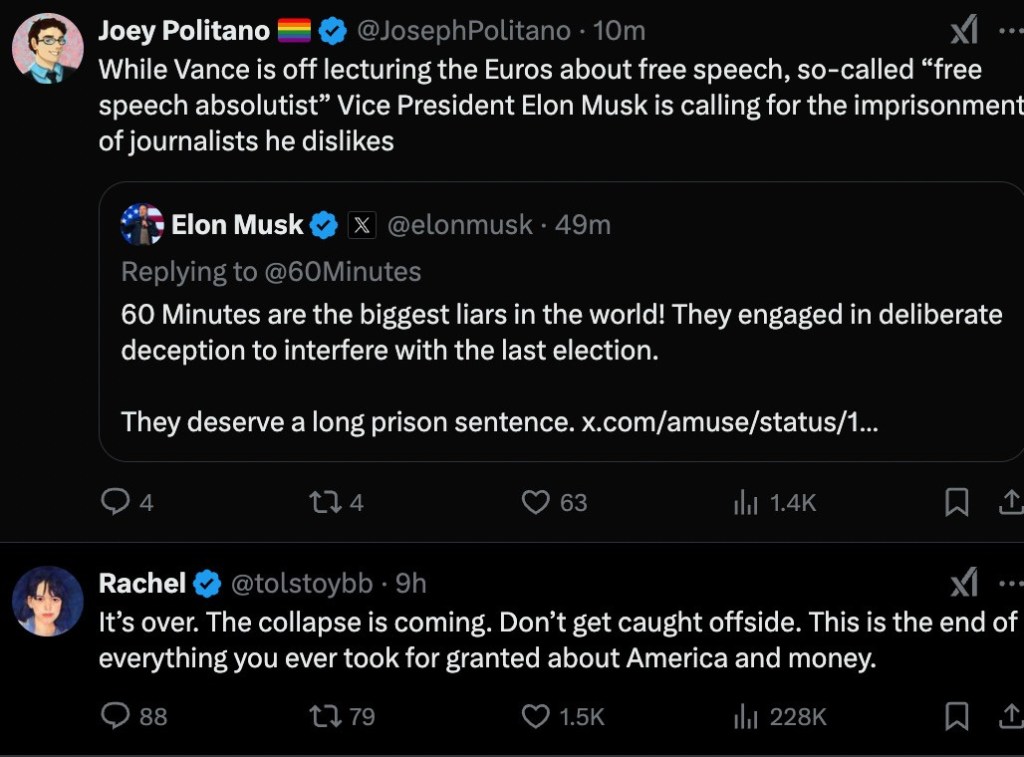Open the quoted Elon Musk post

tap(560, 330)
